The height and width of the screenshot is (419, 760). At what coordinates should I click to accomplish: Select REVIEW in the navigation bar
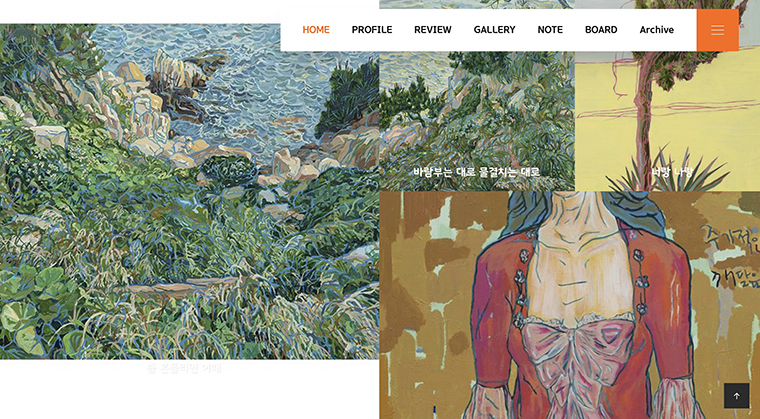432,30
